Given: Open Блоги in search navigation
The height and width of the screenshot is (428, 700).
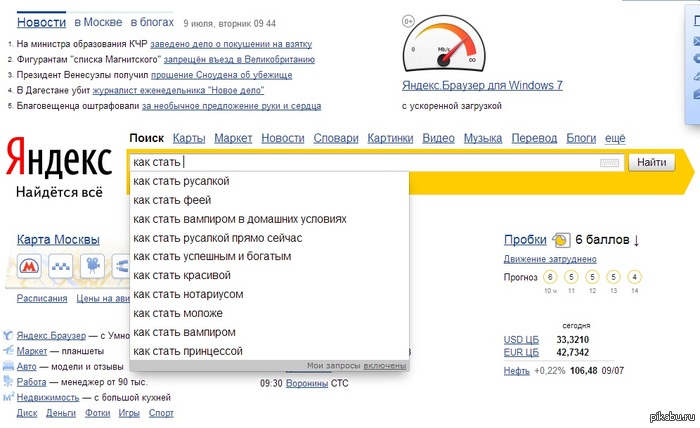Looking at the screenshot, I should click(581, 138).
